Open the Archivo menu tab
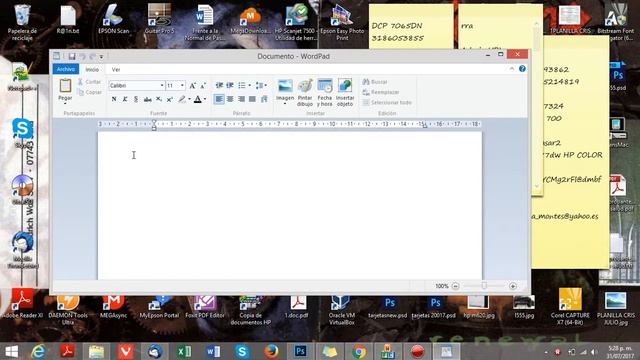This screenshot has width=640, height=360. pyautogui.click(x=66, y=69)
